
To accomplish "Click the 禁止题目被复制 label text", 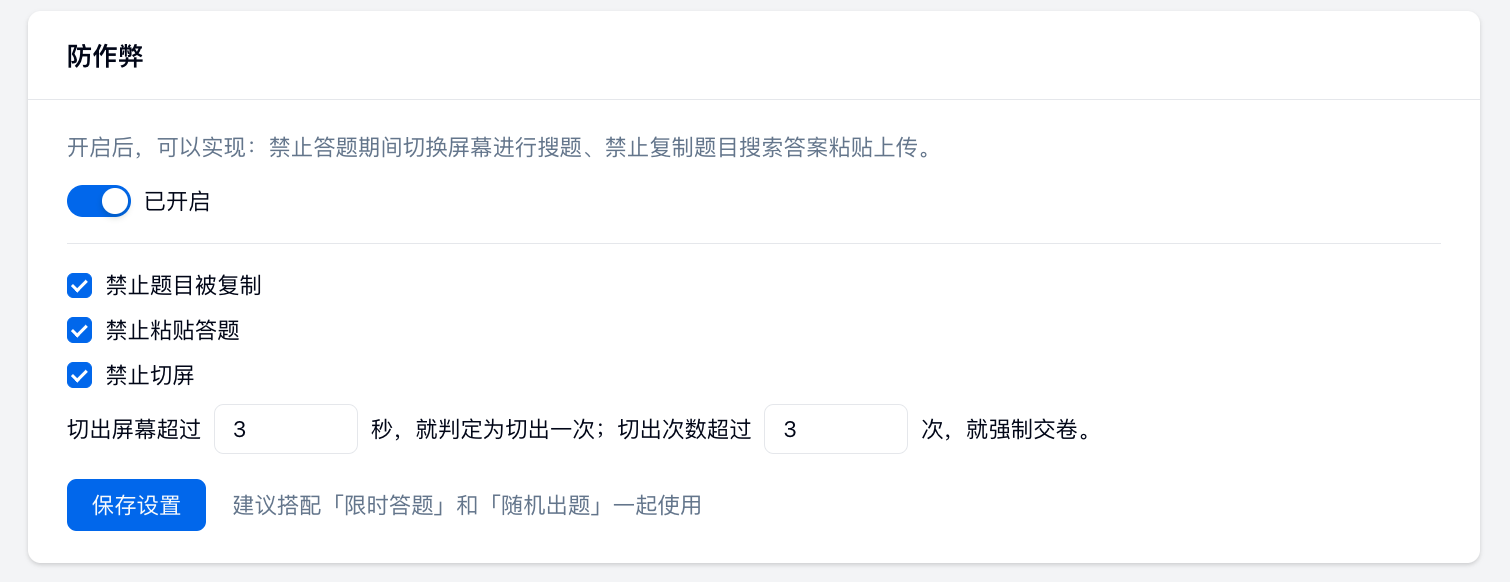I will pos(183,286).
